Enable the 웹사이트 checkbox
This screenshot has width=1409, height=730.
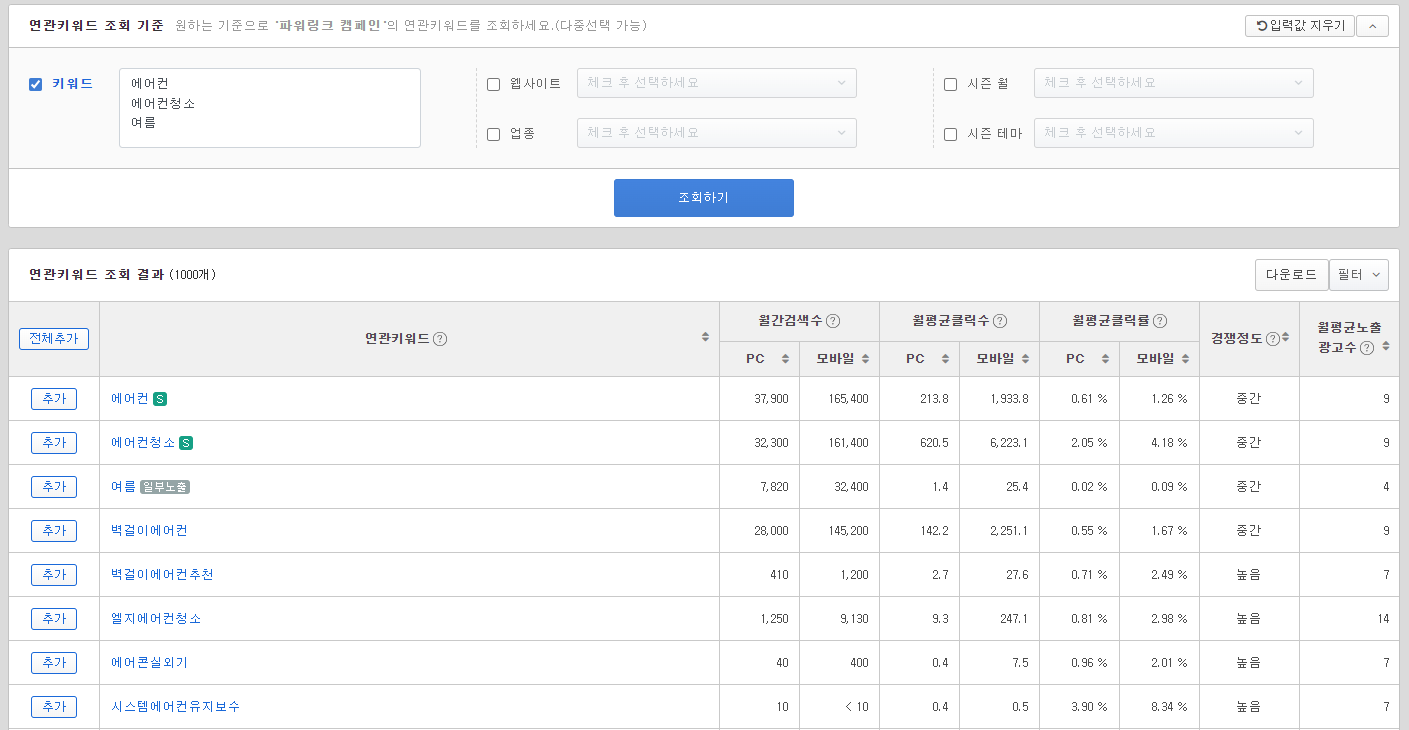point(493,84)
